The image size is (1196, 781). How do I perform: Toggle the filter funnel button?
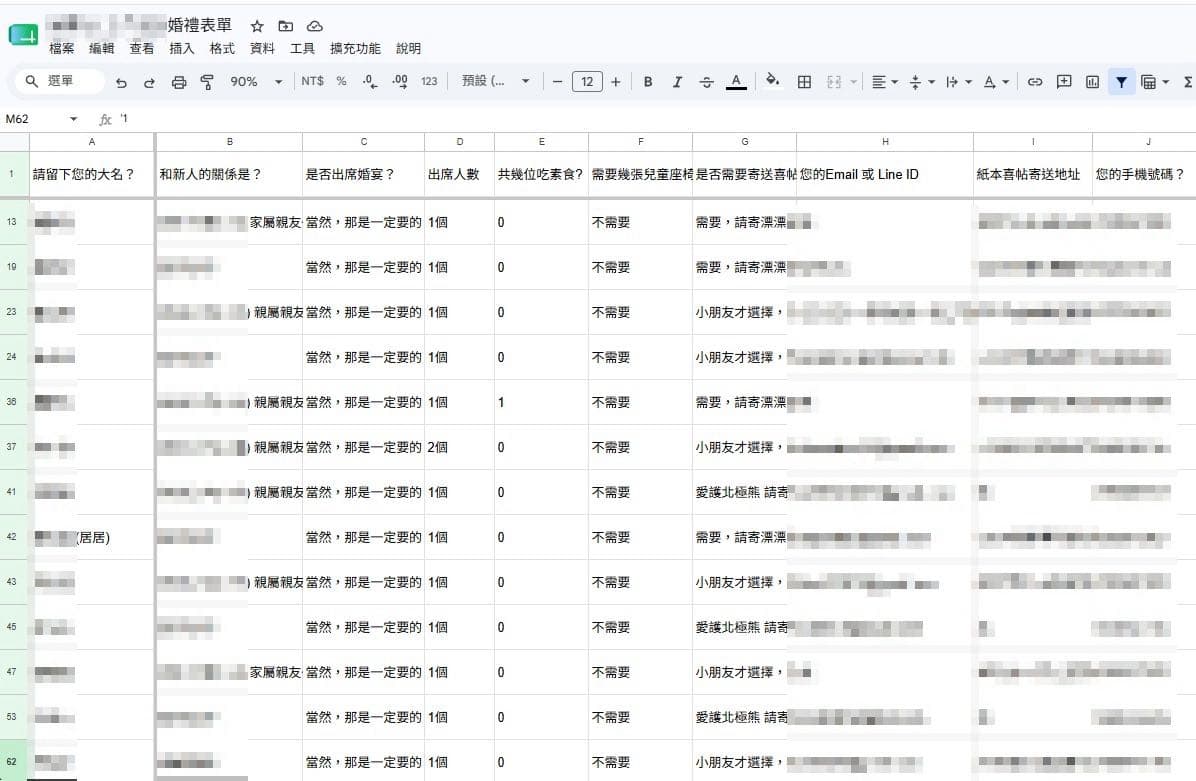(x=1121, y=82)
